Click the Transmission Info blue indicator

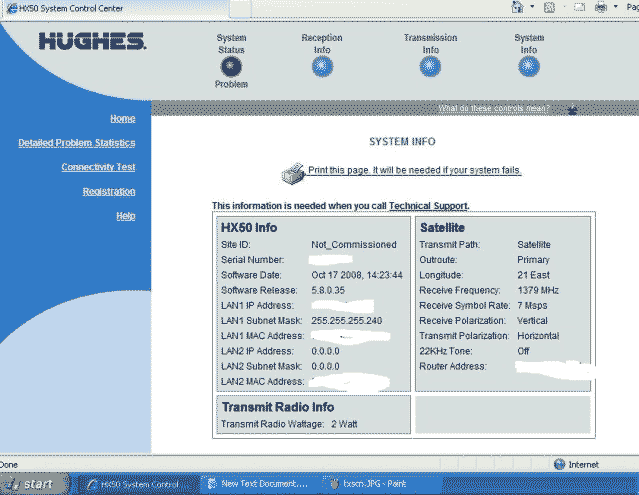pos(430,67)
